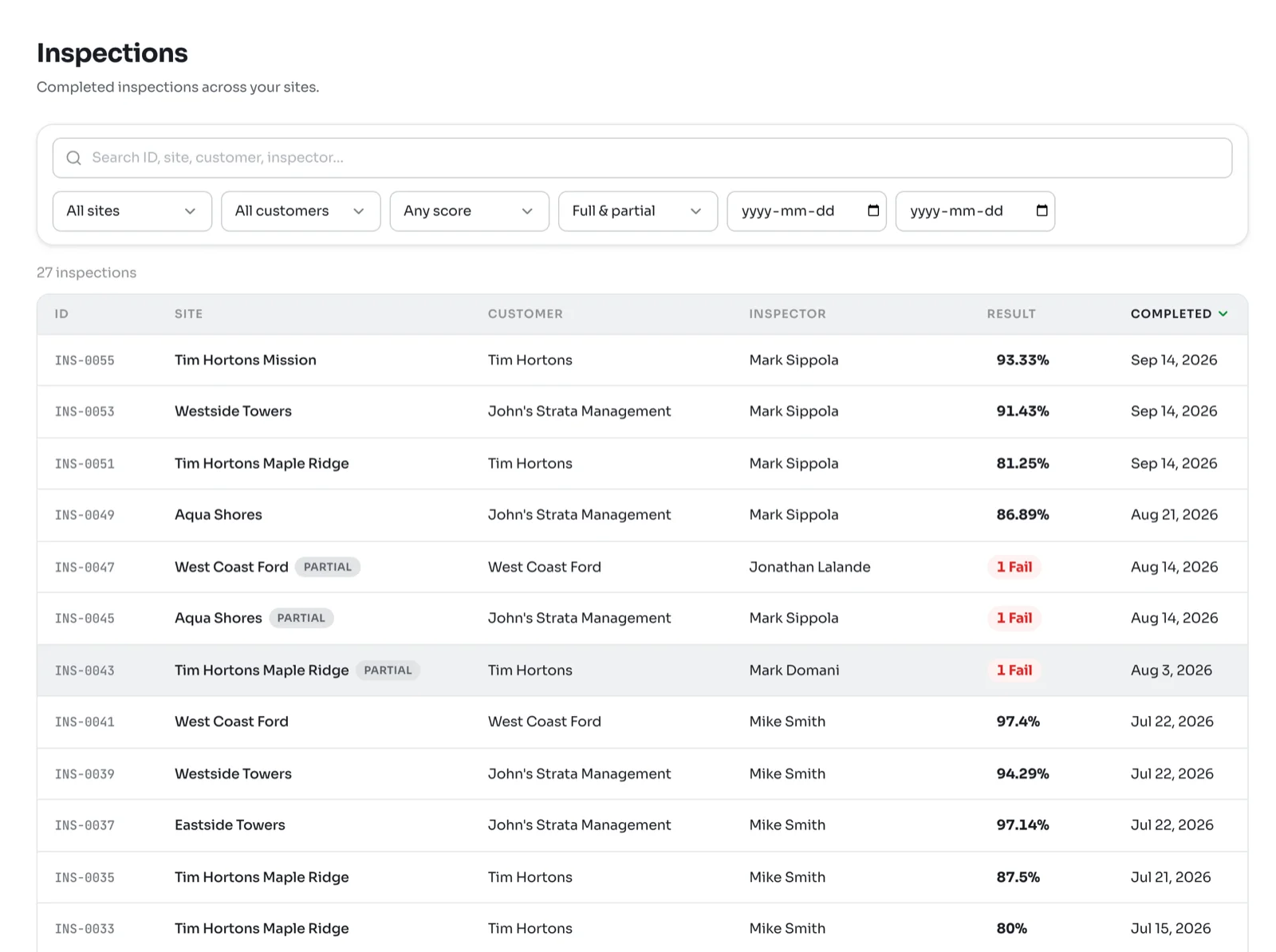Select the INS-0051 row ID
The image size is (1276, 952).
click(x=85, y=464)
